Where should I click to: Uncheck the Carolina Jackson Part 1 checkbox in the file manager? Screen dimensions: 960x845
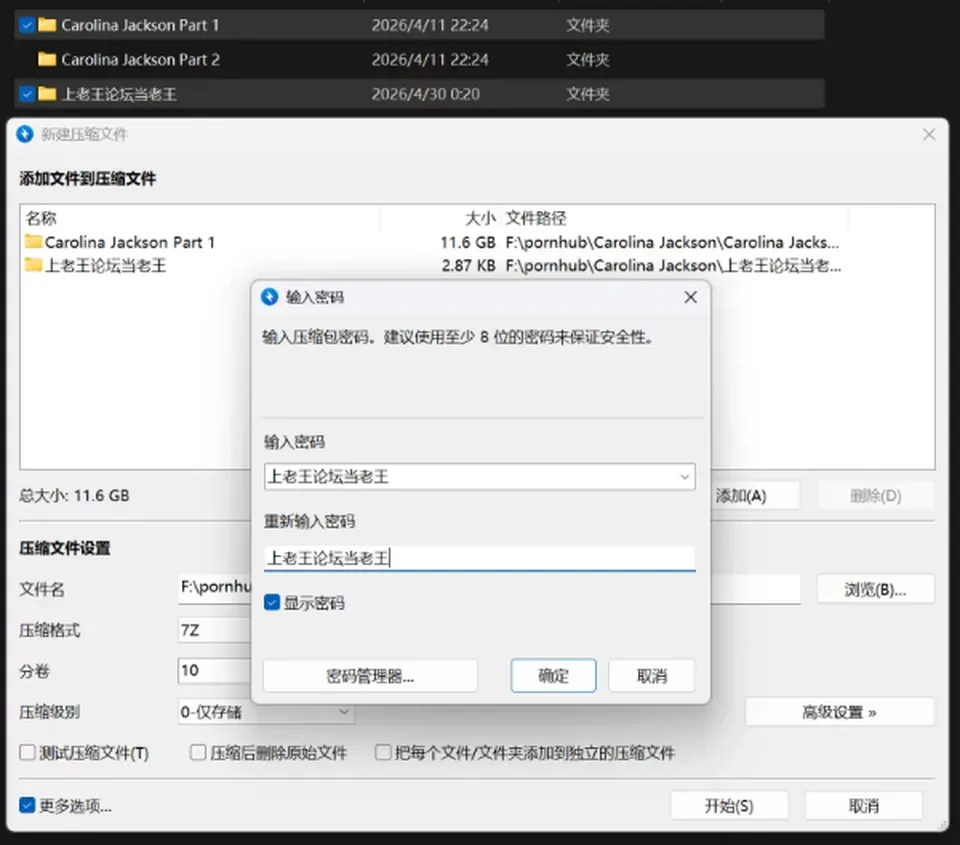click(x=26, y=25)
